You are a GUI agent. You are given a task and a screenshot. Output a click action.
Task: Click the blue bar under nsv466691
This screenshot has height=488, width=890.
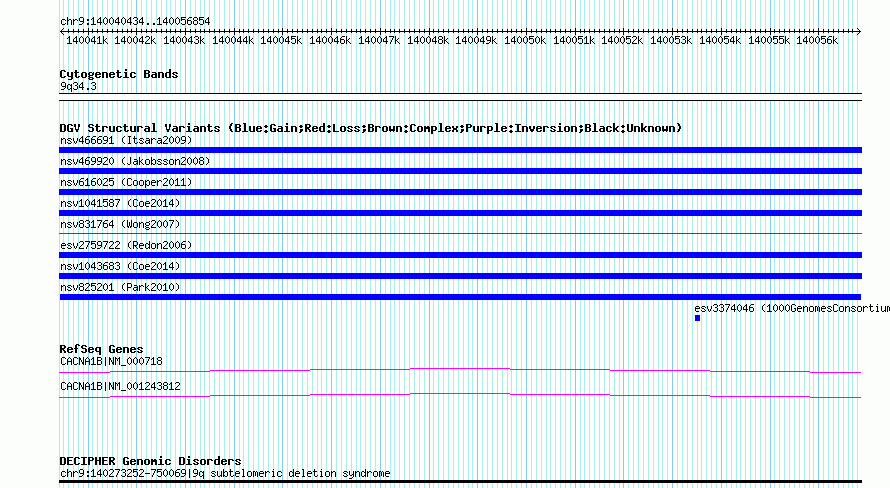pyautogui.click(x=460, y=150)
